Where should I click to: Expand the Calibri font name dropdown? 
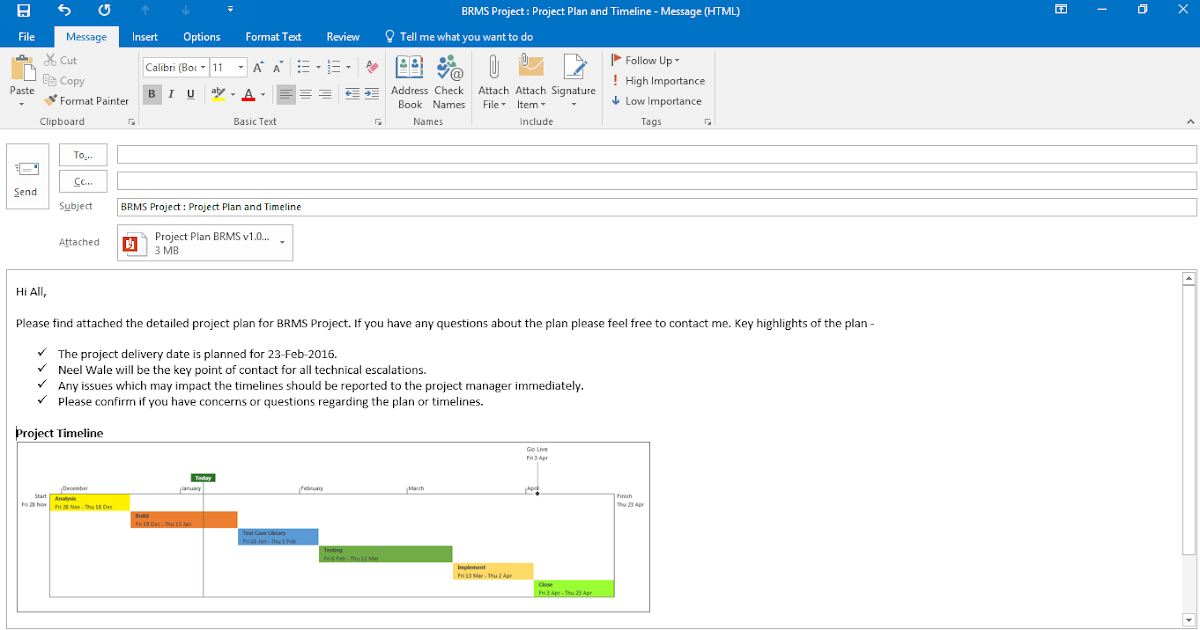tap(203, 67)
